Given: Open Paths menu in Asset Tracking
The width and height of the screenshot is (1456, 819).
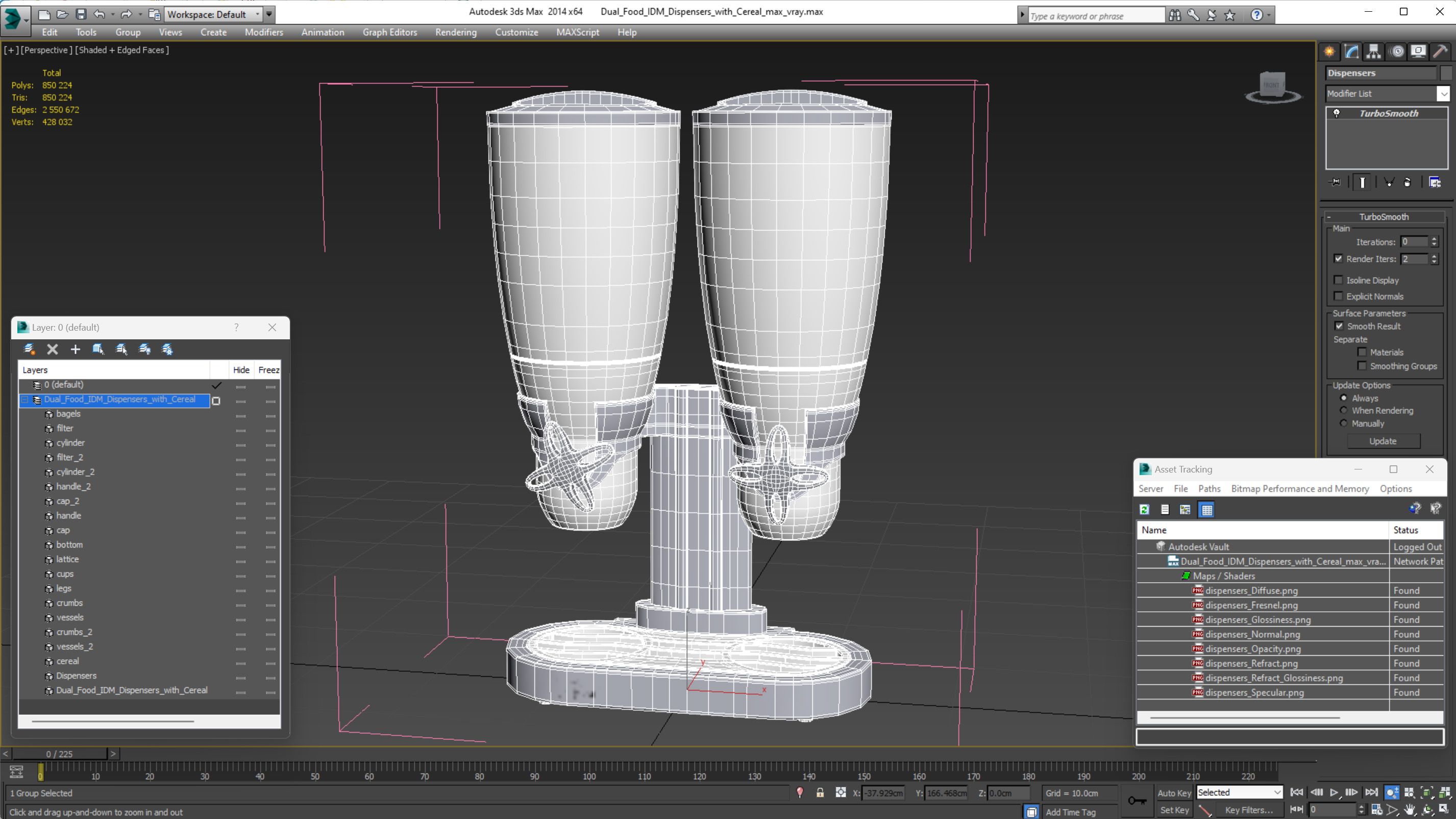Looking at the screenshot, I should click(1209, 489).
